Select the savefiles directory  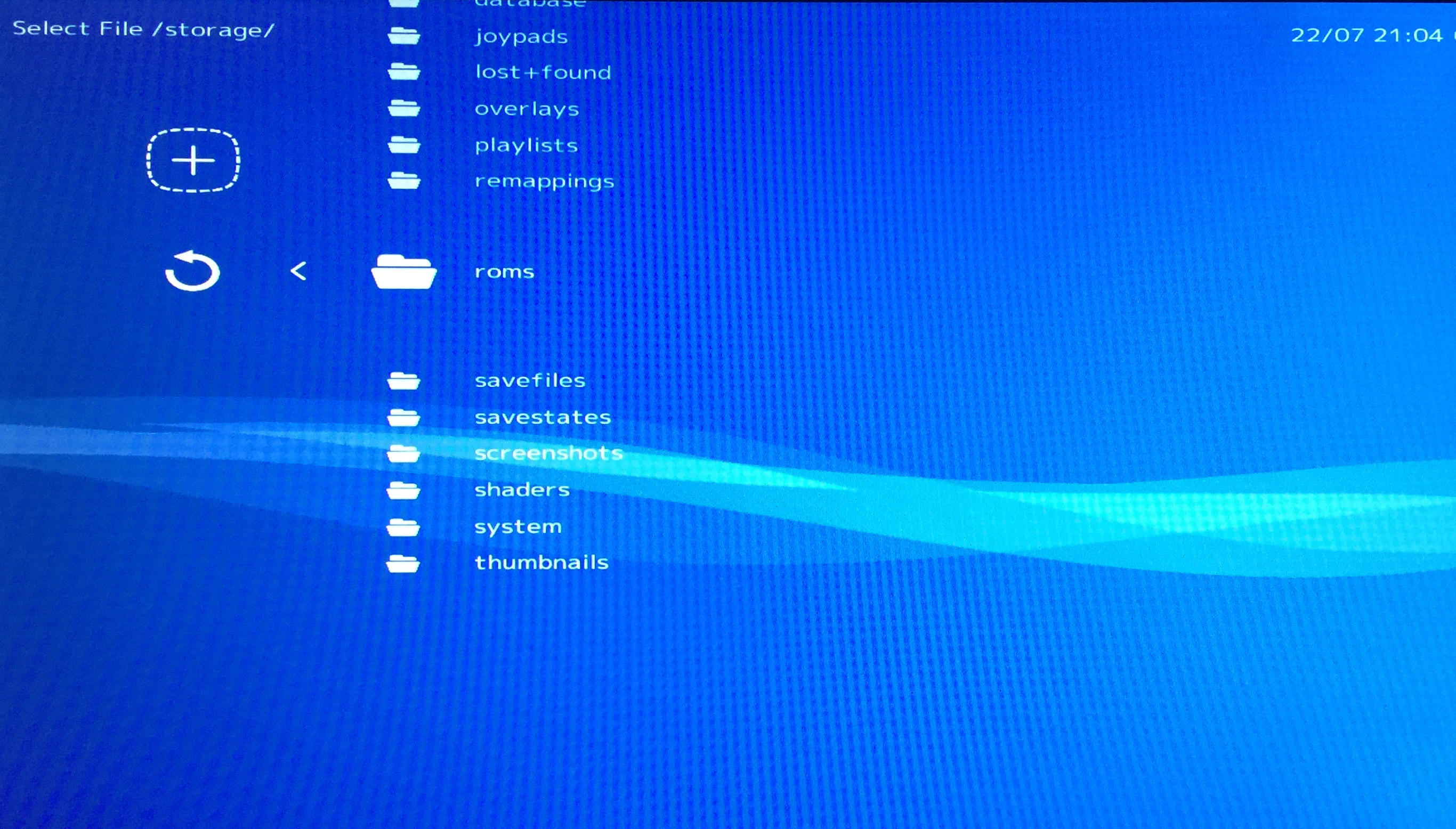coord(530,380)
